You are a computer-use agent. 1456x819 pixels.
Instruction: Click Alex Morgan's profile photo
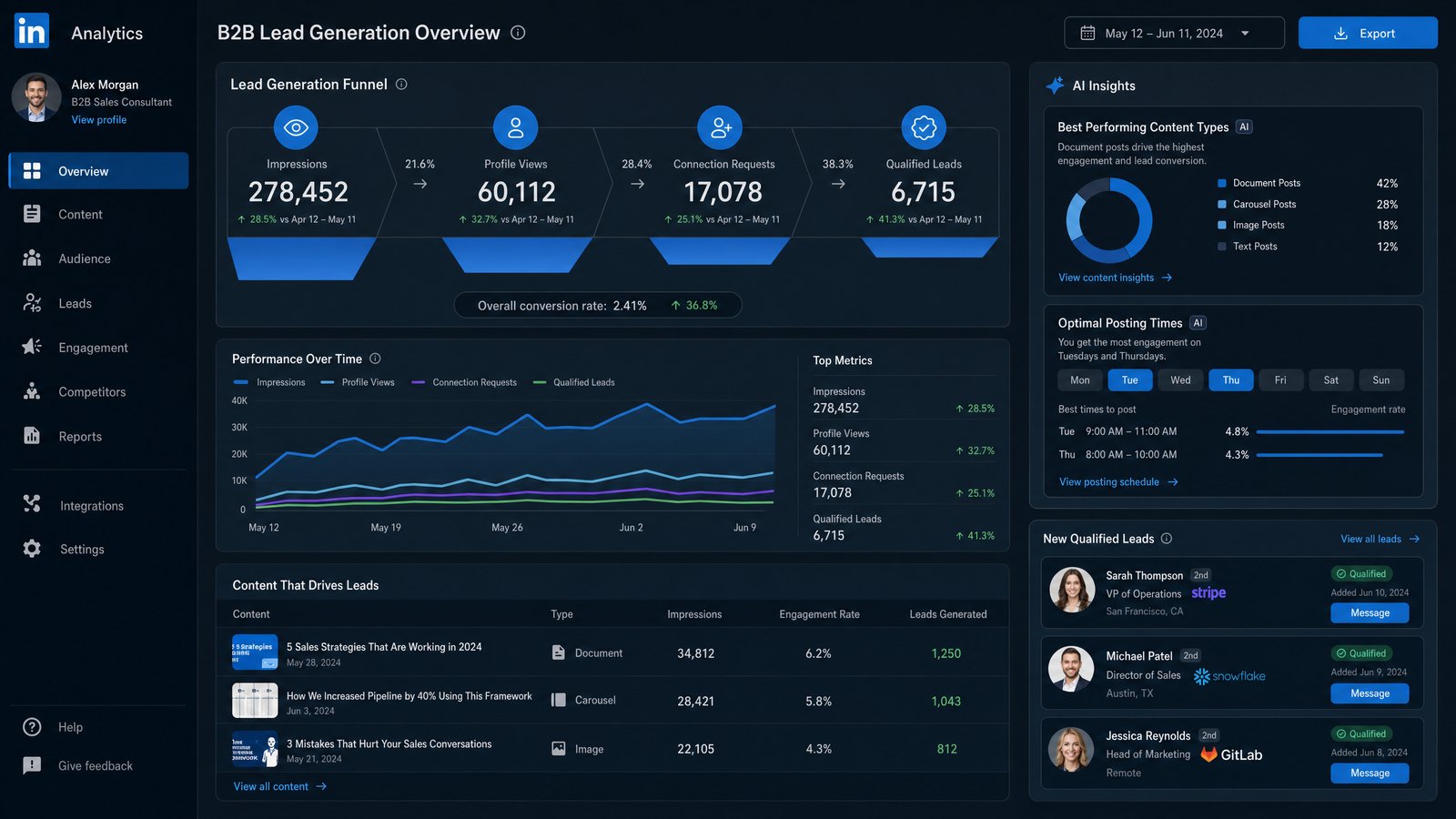[36, 97]
